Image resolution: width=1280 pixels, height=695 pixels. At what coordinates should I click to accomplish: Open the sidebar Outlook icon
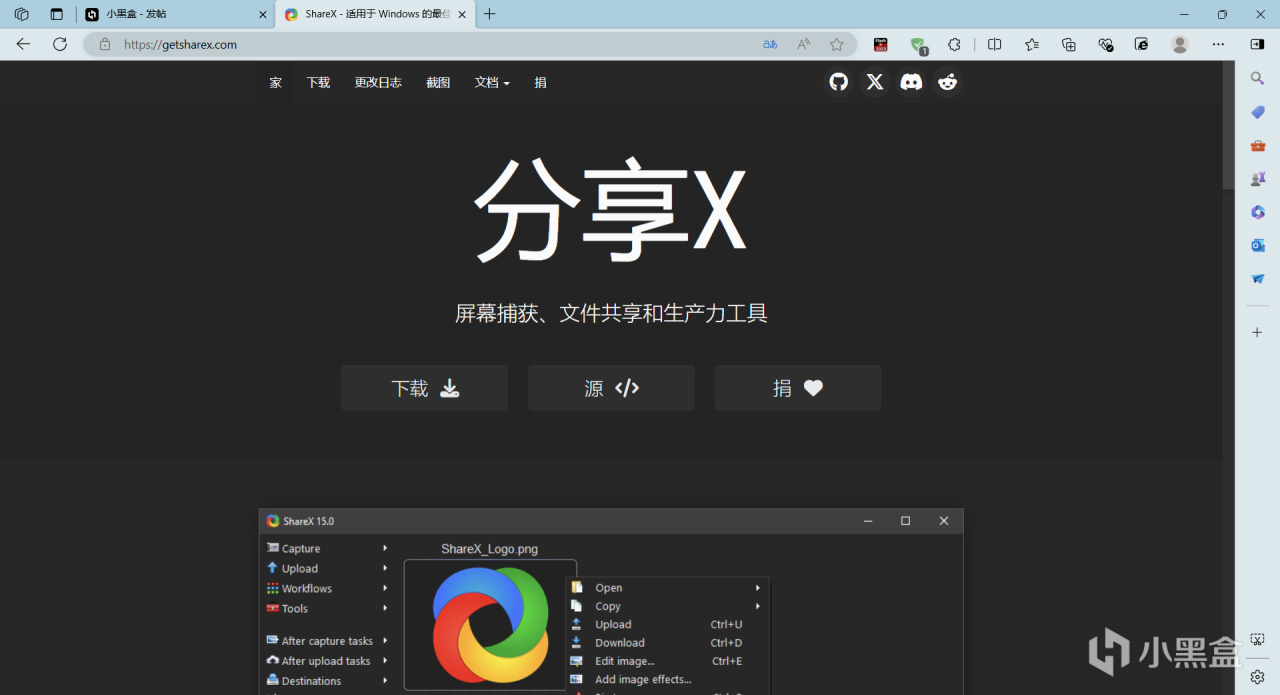[x=1258, y=245]
